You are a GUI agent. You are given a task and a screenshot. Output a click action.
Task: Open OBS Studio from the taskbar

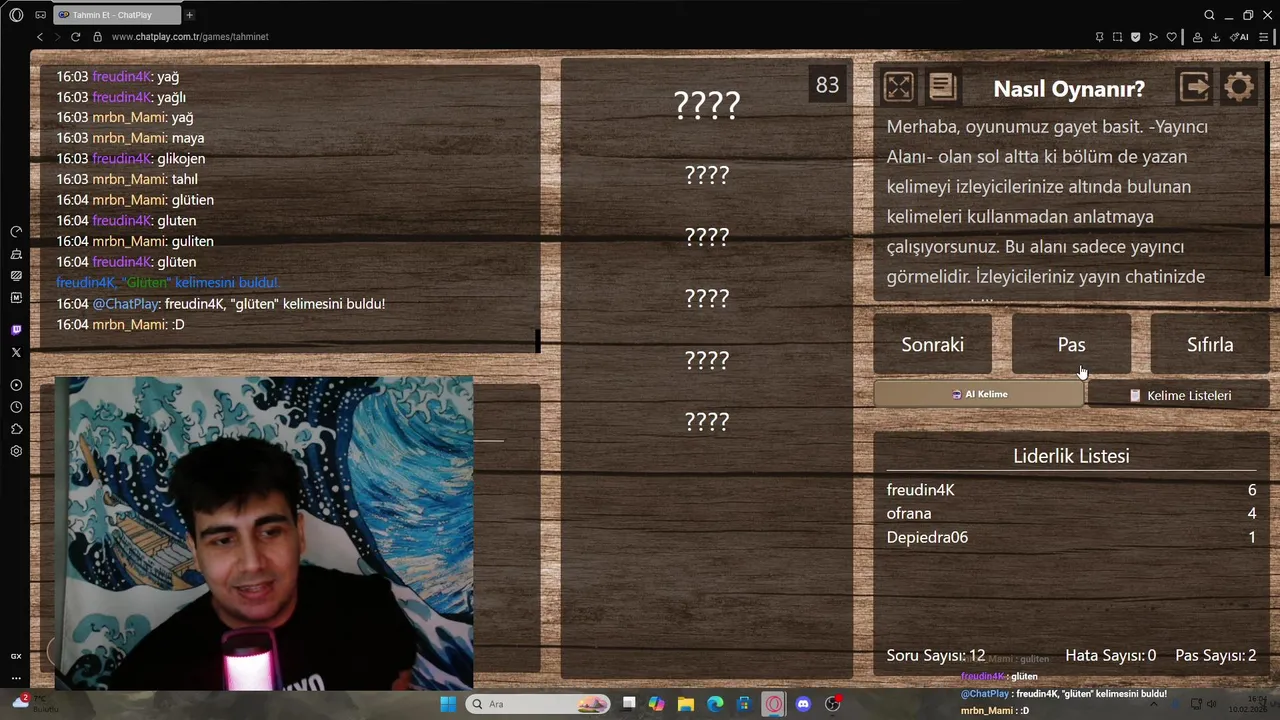click(832, 704)
